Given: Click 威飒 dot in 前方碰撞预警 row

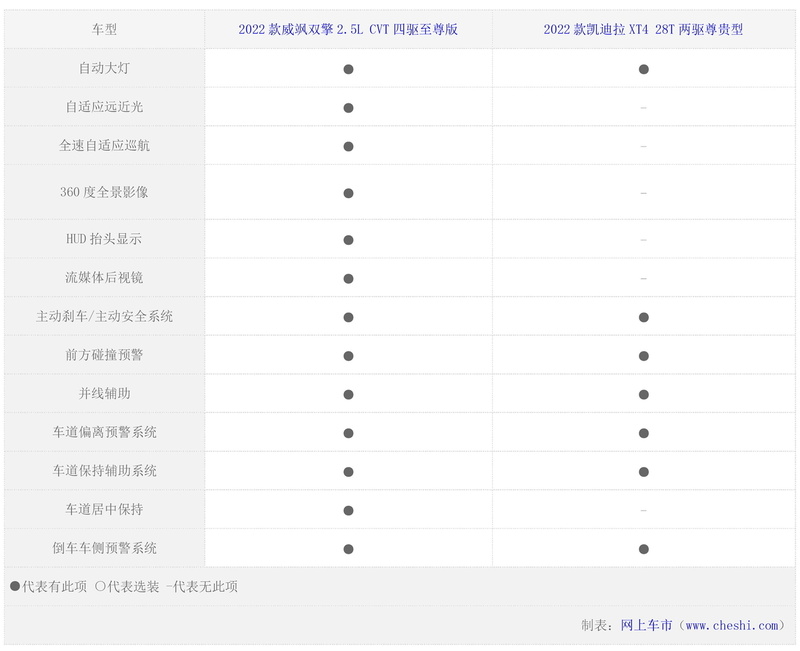Looking at the screenshot, I should click(348, 356).
